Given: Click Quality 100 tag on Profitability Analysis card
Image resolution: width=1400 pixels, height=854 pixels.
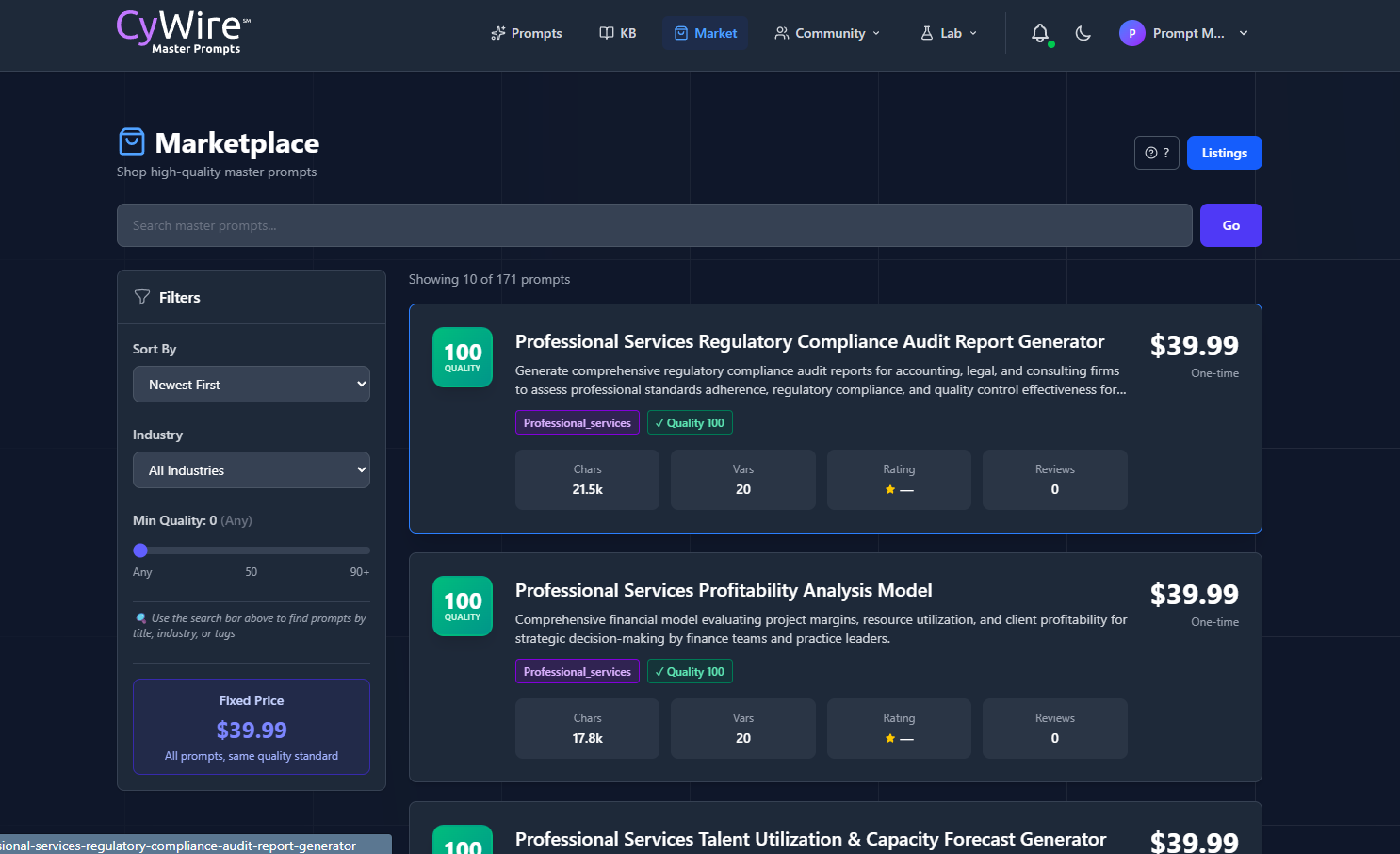Looking at the screenshot, I should point(690,671).
